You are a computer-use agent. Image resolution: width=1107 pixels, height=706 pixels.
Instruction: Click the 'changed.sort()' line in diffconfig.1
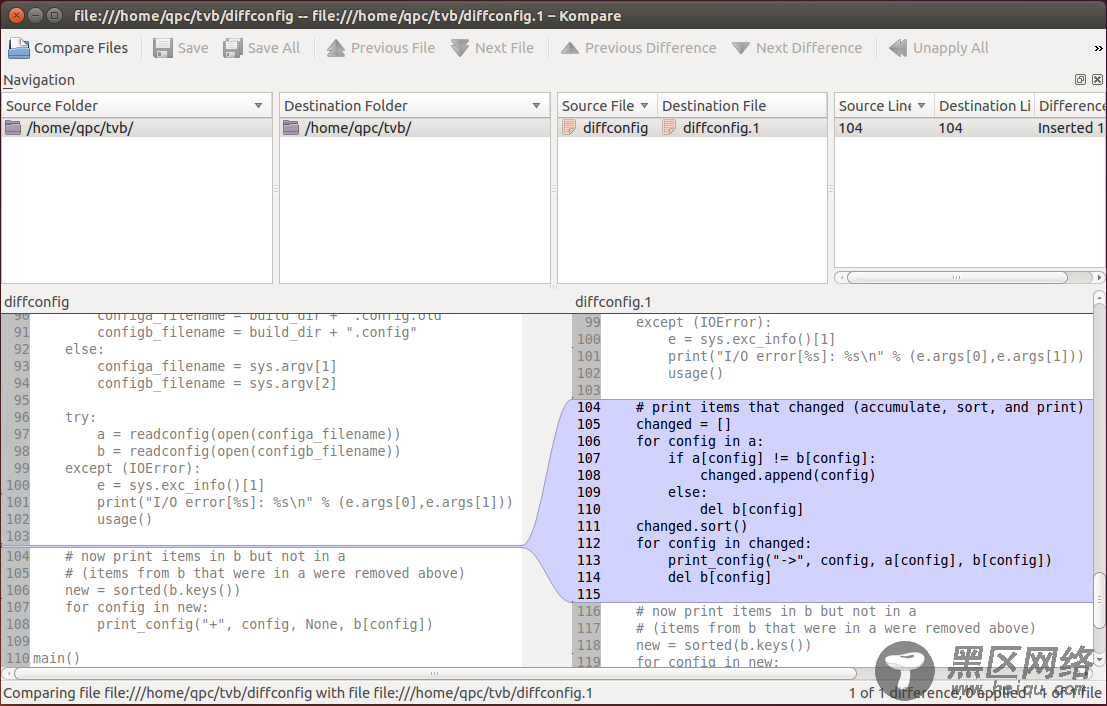[x=691, y=526]
